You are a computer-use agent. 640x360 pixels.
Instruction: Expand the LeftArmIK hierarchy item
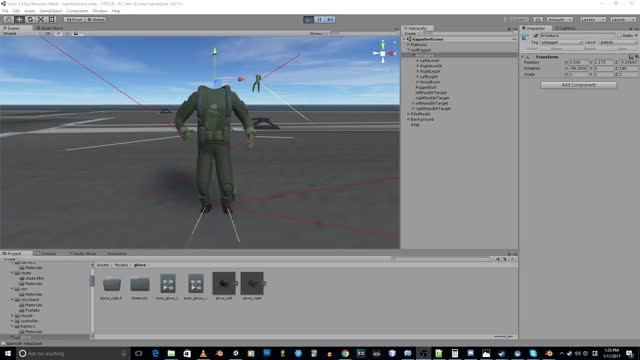click(x=418, y=60)
